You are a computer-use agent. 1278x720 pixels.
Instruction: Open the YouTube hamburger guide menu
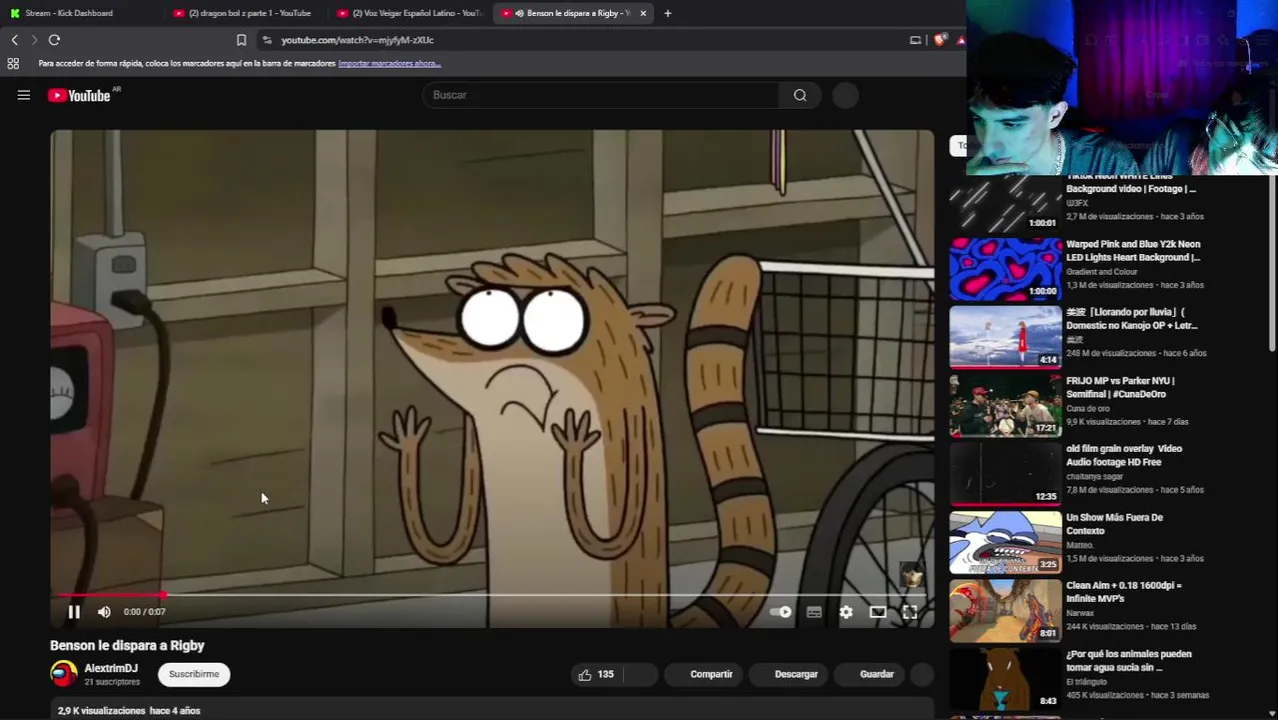(x=24, y=95)
